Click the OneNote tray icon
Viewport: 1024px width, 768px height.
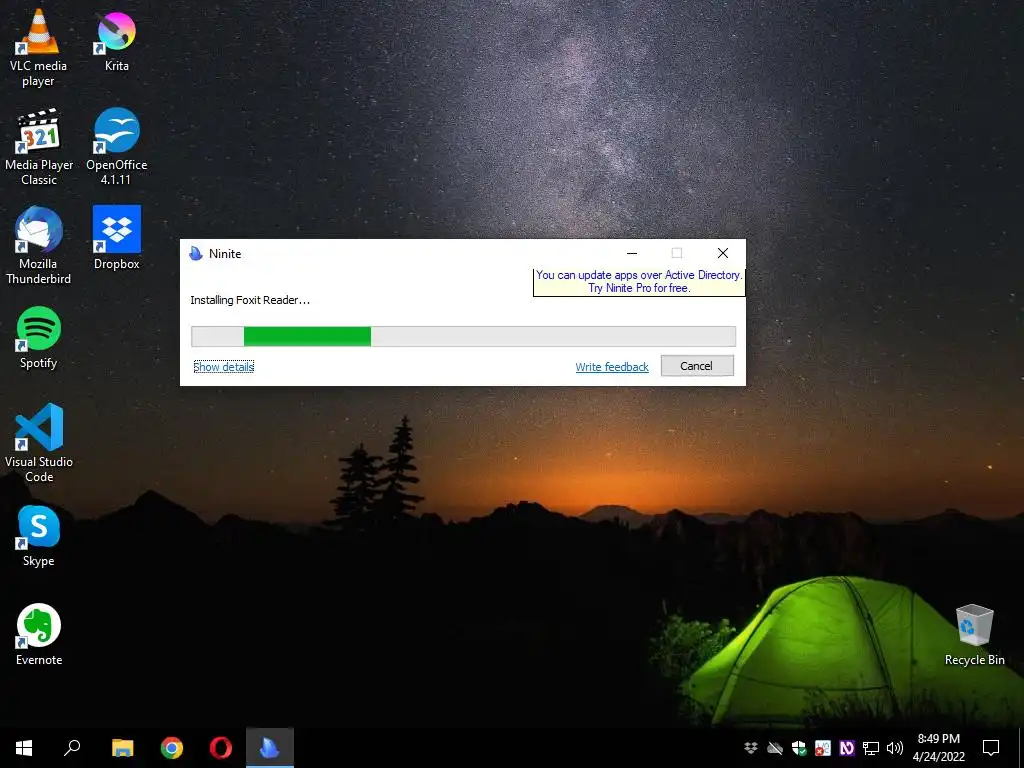tap(847, 748)
